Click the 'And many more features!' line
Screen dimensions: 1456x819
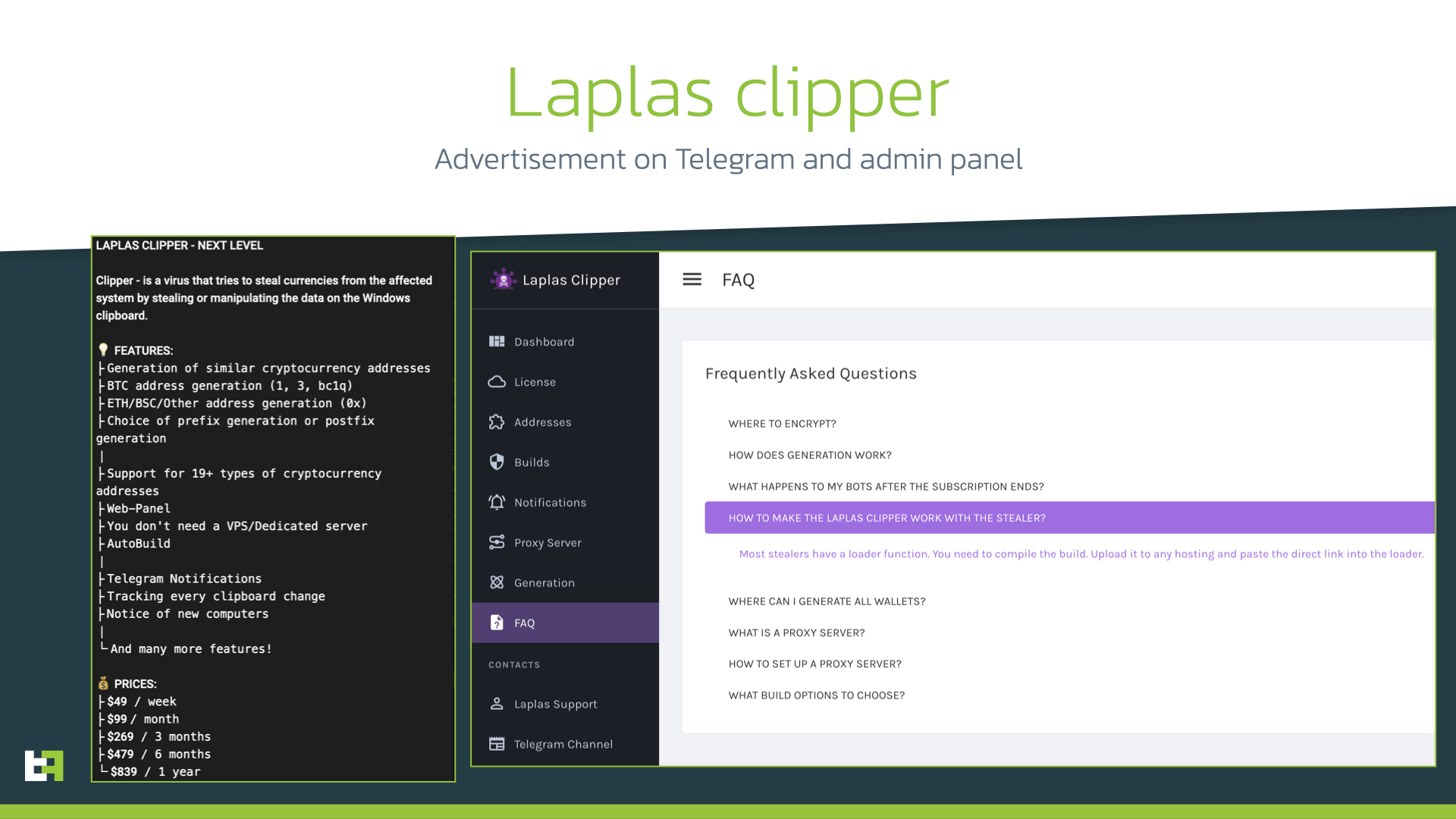186,648
